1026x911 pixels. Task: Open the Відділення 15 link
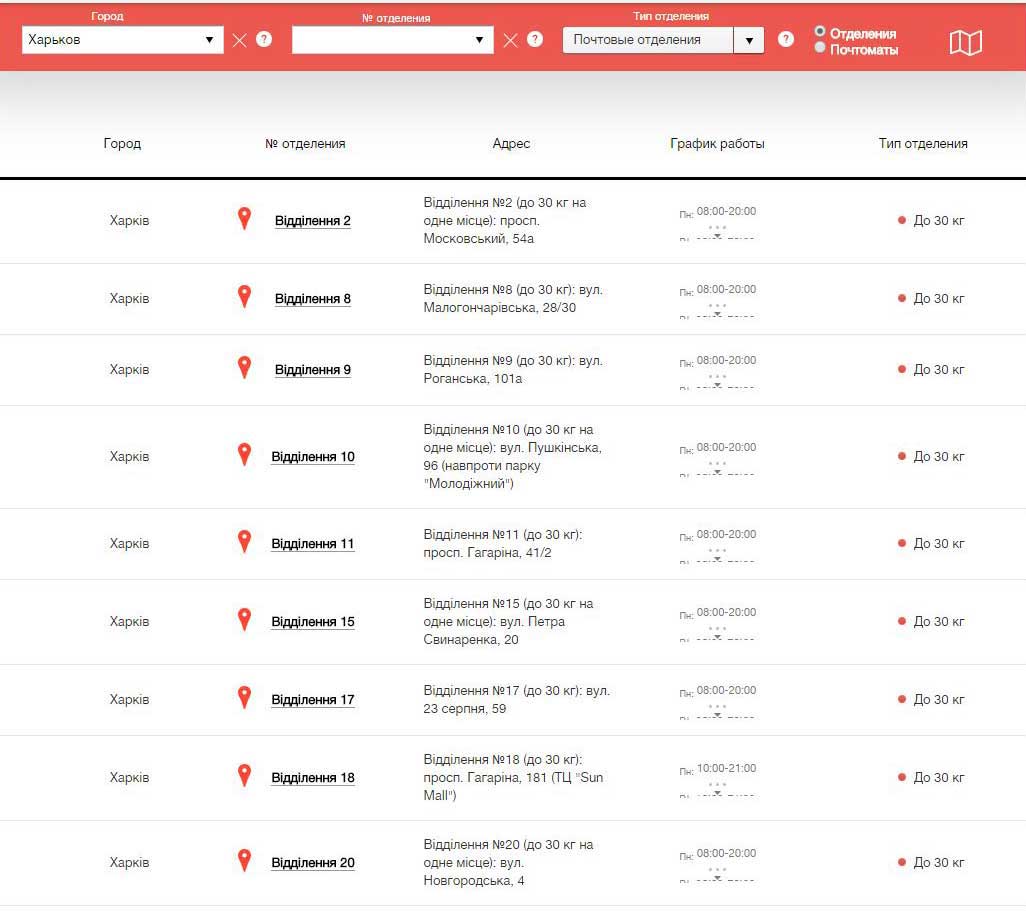pos(312,622)
